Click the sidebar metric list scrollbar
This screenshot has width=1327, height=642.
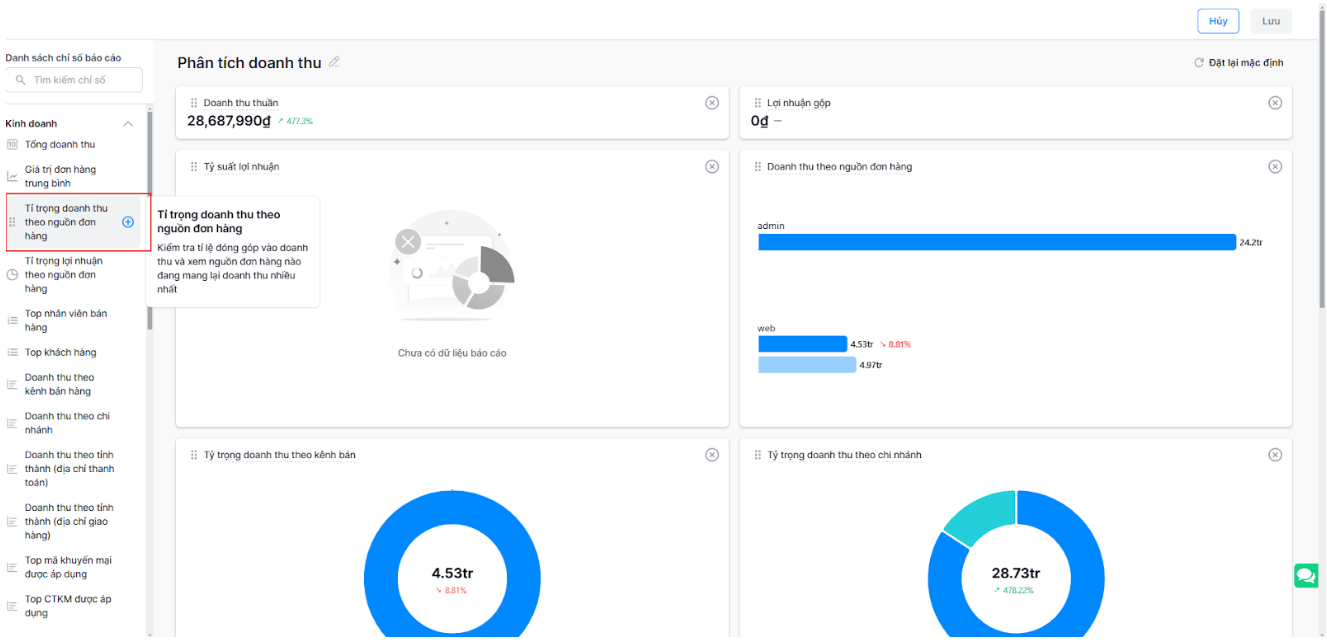[150, 220]
